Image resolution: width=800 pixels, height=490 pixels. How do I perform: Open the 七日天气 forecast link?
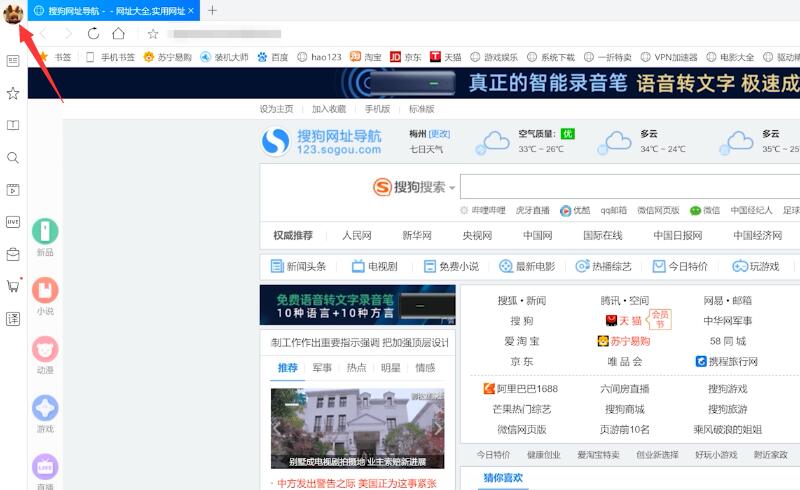(x=426, y=149)
